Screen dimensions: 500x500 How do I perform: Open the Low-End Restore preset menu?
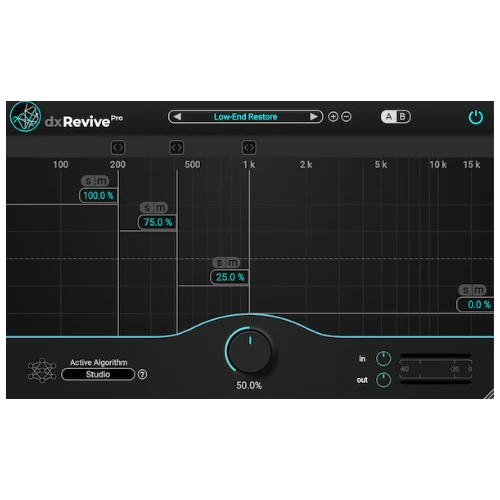246,117
